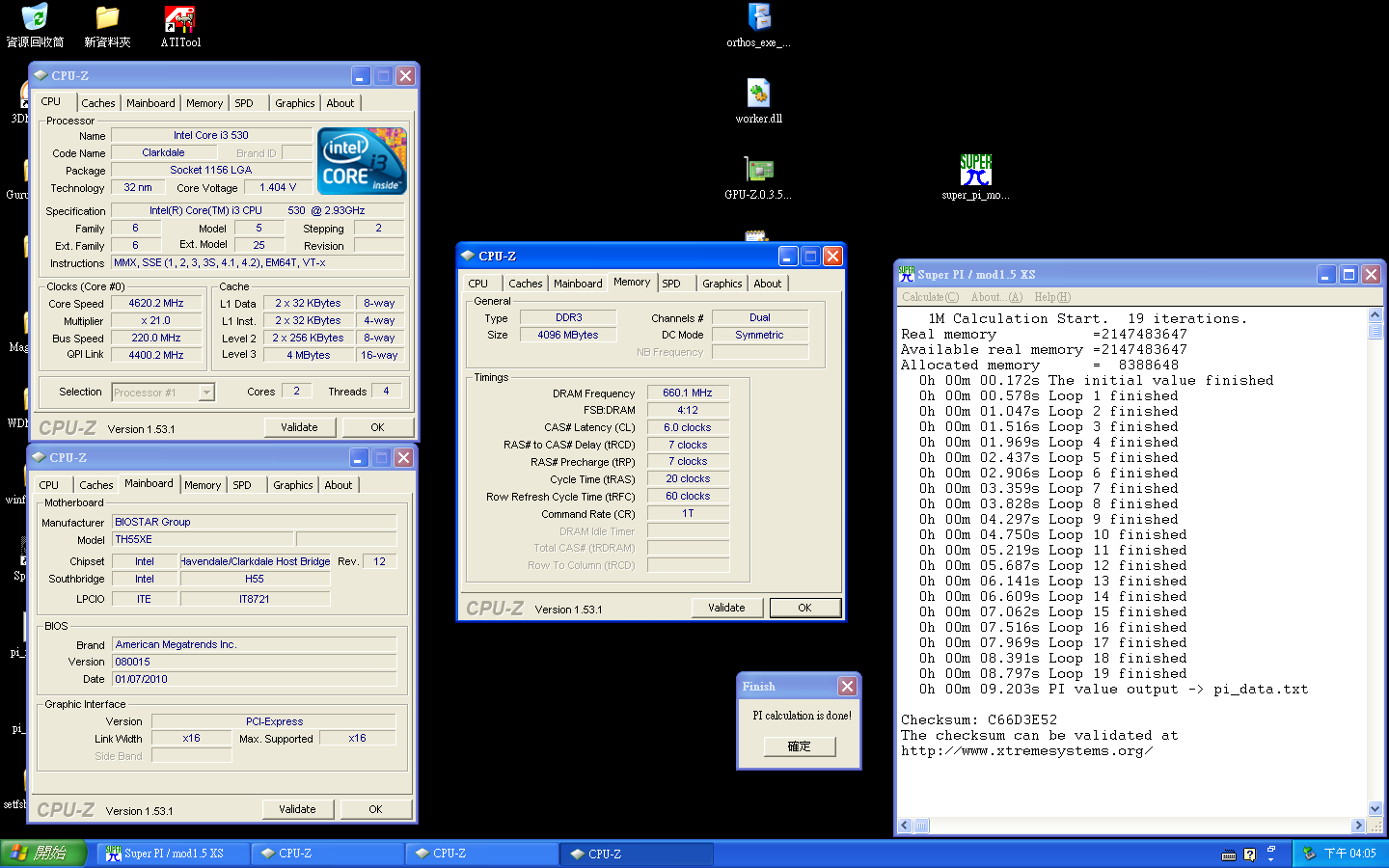
Task: Click the Core Voltage 1.404 V value
Action: coord(278,187)
